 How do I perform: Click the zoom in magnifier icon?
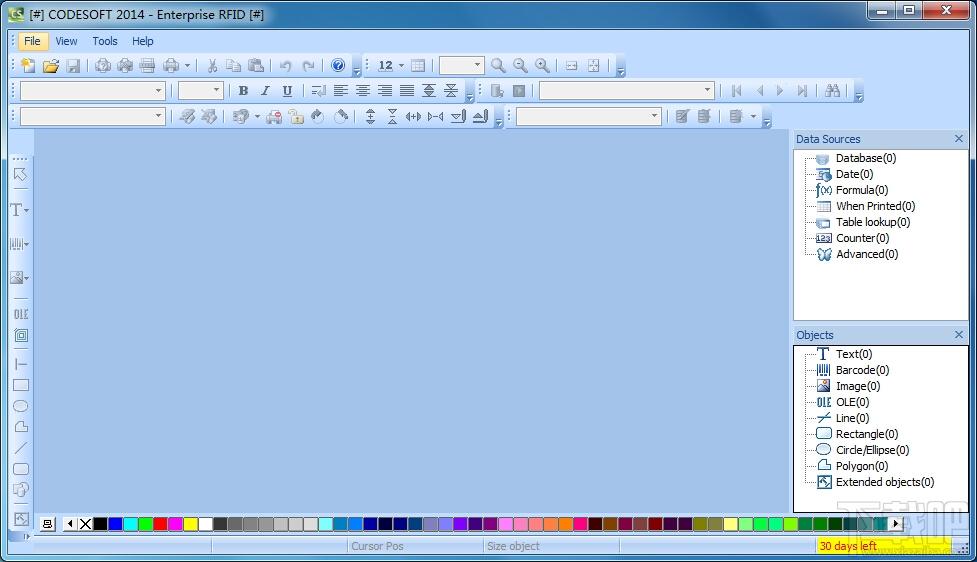[542, 65]
